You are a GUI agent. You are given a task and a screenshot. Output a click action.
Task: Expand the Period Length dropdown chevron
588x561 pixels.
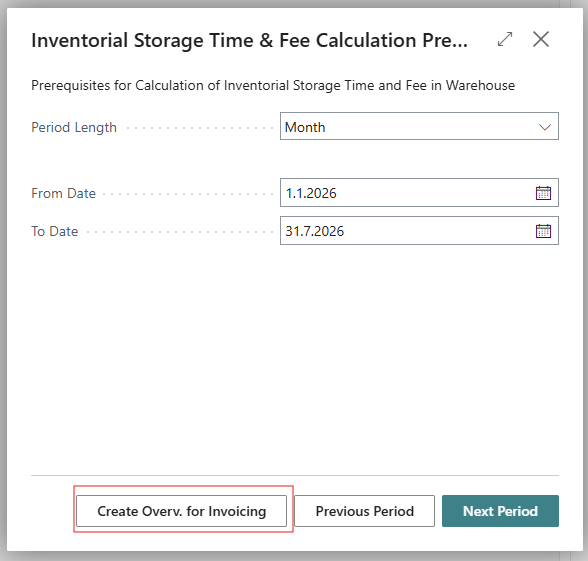(544, 127)
